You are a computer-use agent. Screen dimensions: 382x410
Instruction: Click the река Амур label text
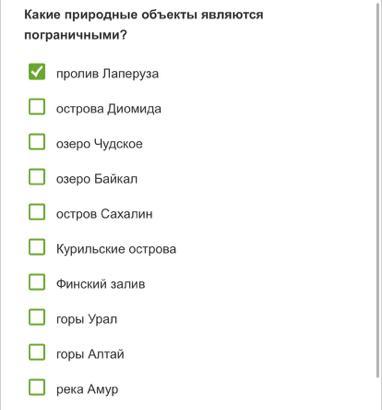tap(87, 389)
